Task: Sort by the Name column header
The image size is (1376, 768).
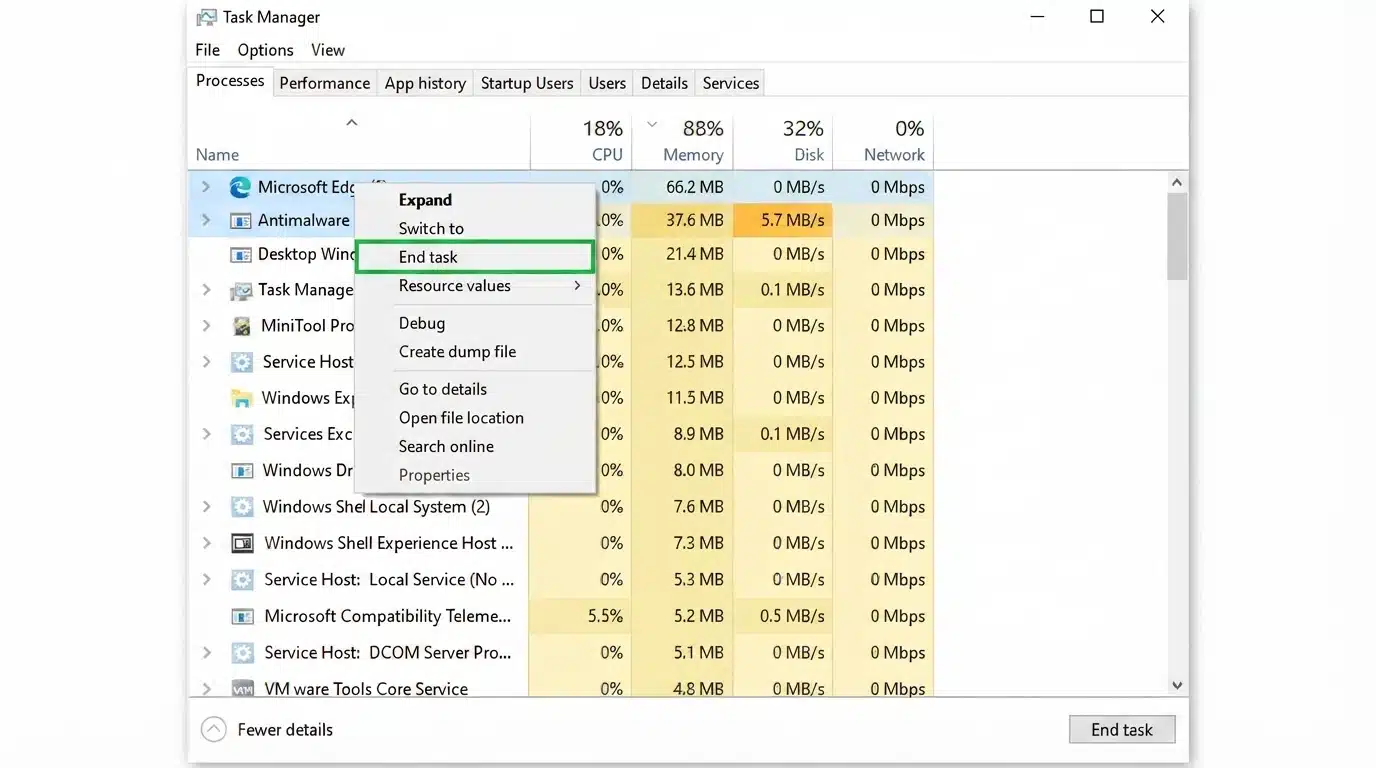Action: point(358,142)
